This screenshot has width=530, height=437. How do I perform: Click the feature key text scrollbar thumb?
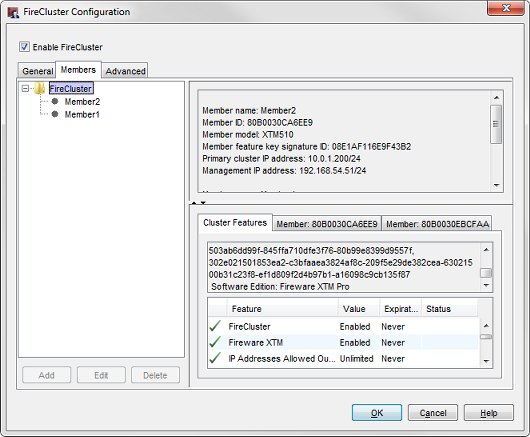[x=486, y=273]
